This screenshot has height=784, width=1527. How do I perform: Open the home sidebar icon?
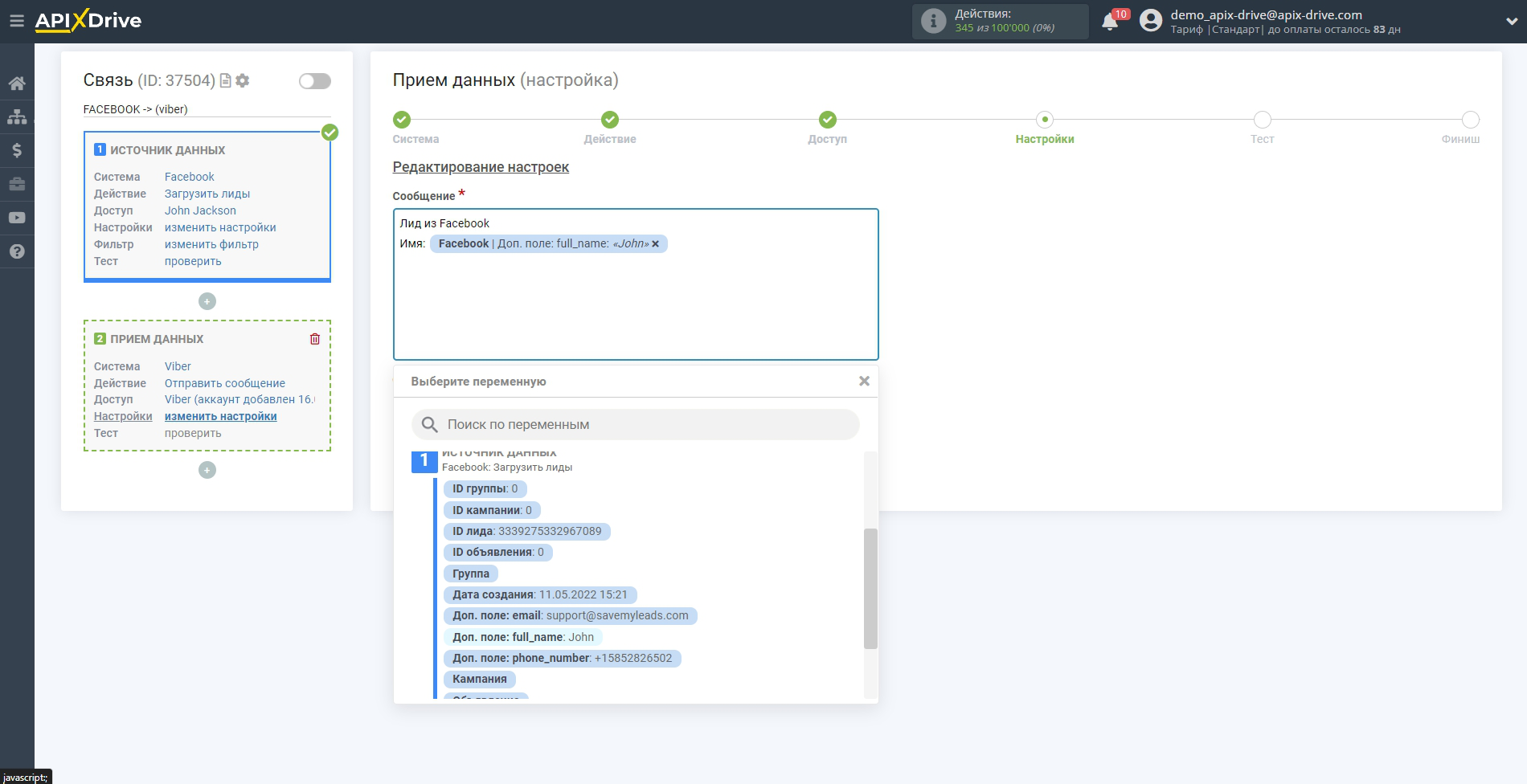(17, 83)
